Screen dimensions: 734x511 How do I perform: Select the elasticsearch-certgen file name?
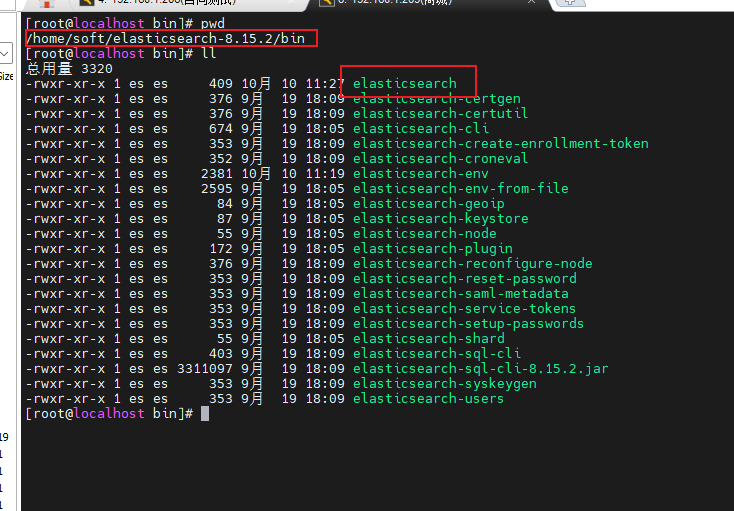[x=437, y=98]
